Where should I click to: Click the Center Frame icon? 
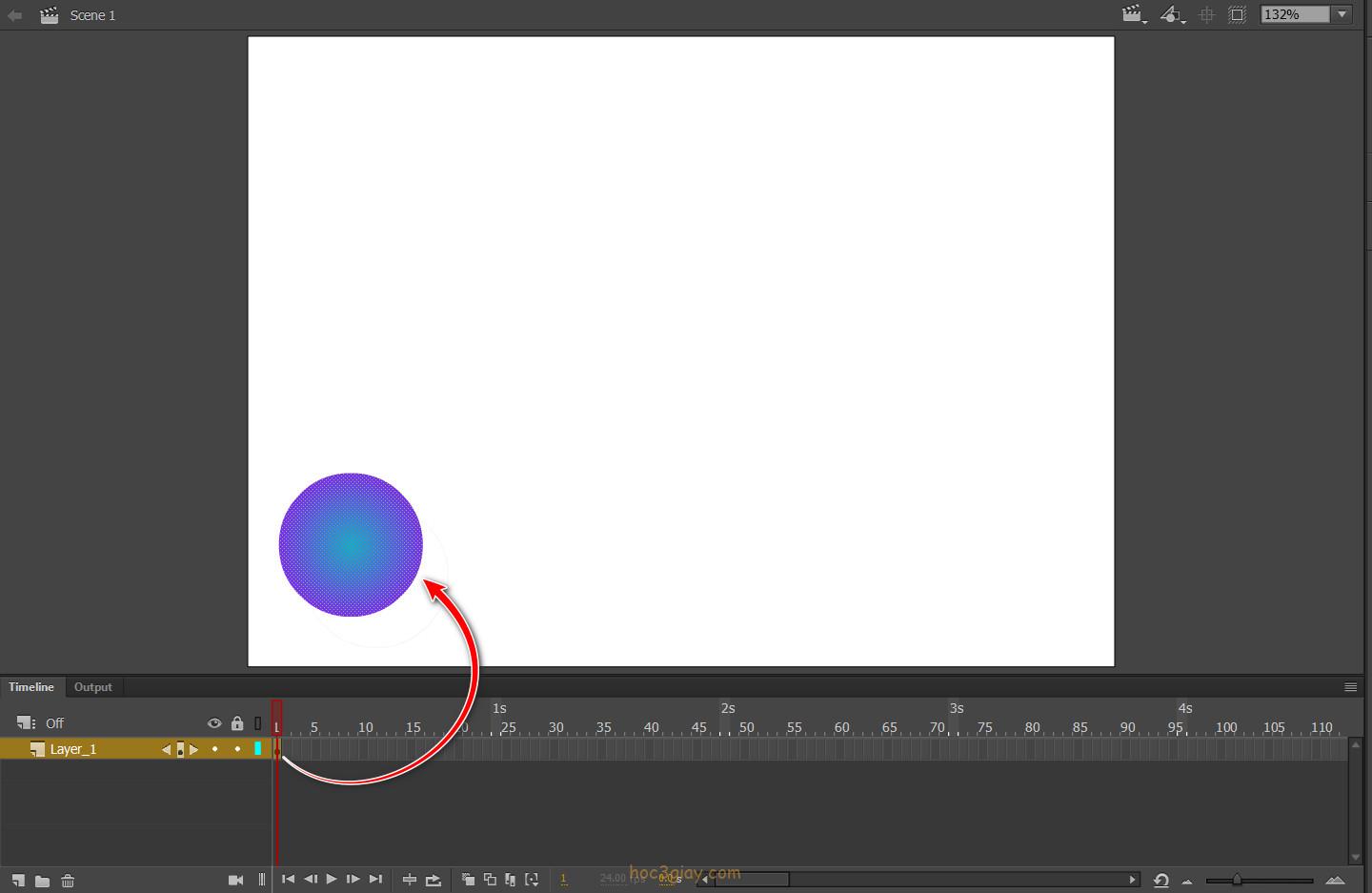410,880
